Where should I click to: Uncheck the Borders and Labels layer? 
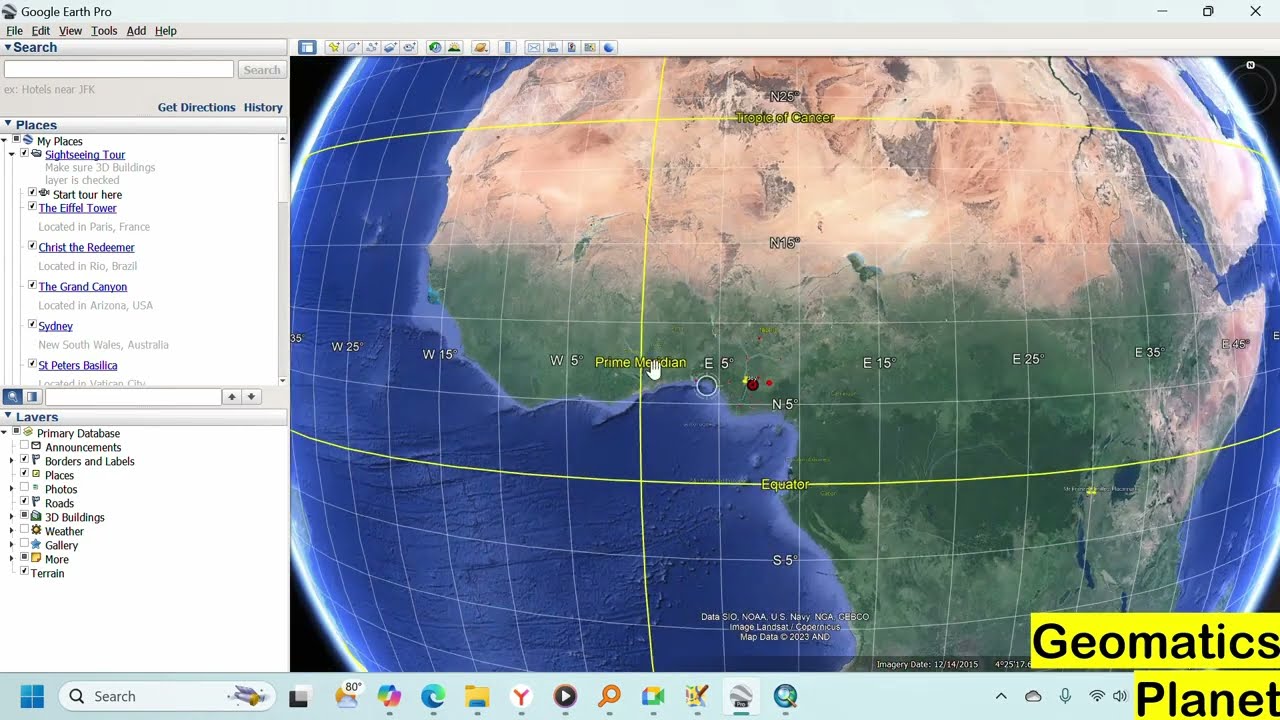pyautogui.click(x=25, y=461)
